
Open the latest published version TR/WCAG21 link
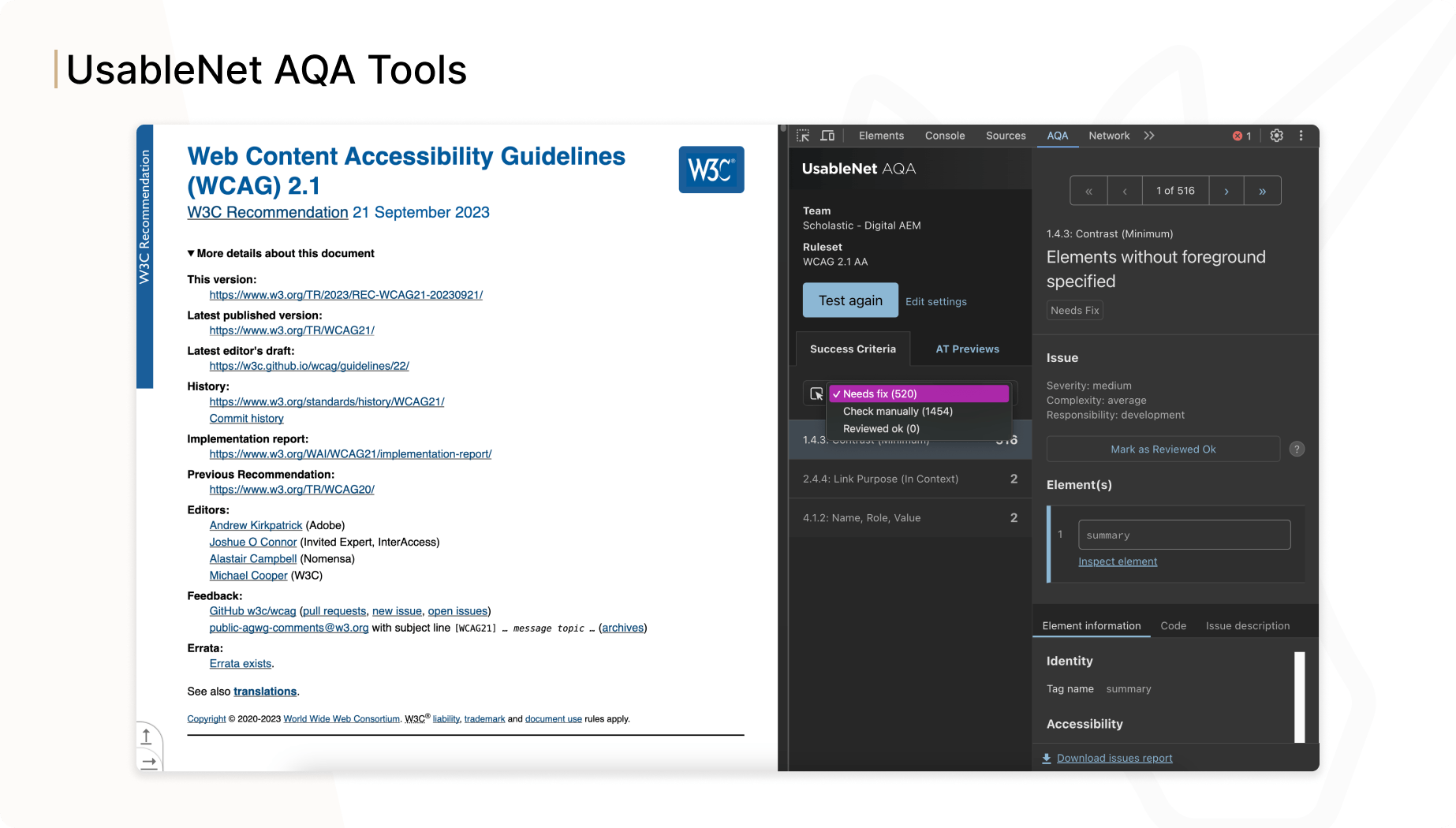click(292, 330)
